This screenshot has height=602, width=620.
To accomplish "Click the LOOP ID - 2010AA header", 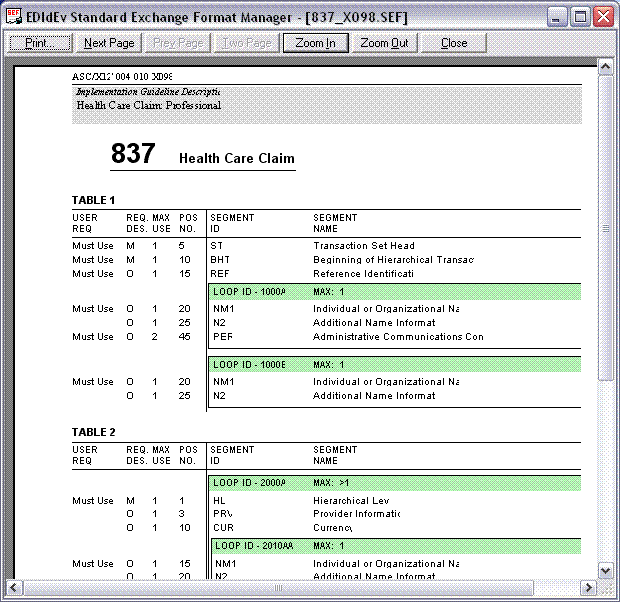I will coord(396,546).
